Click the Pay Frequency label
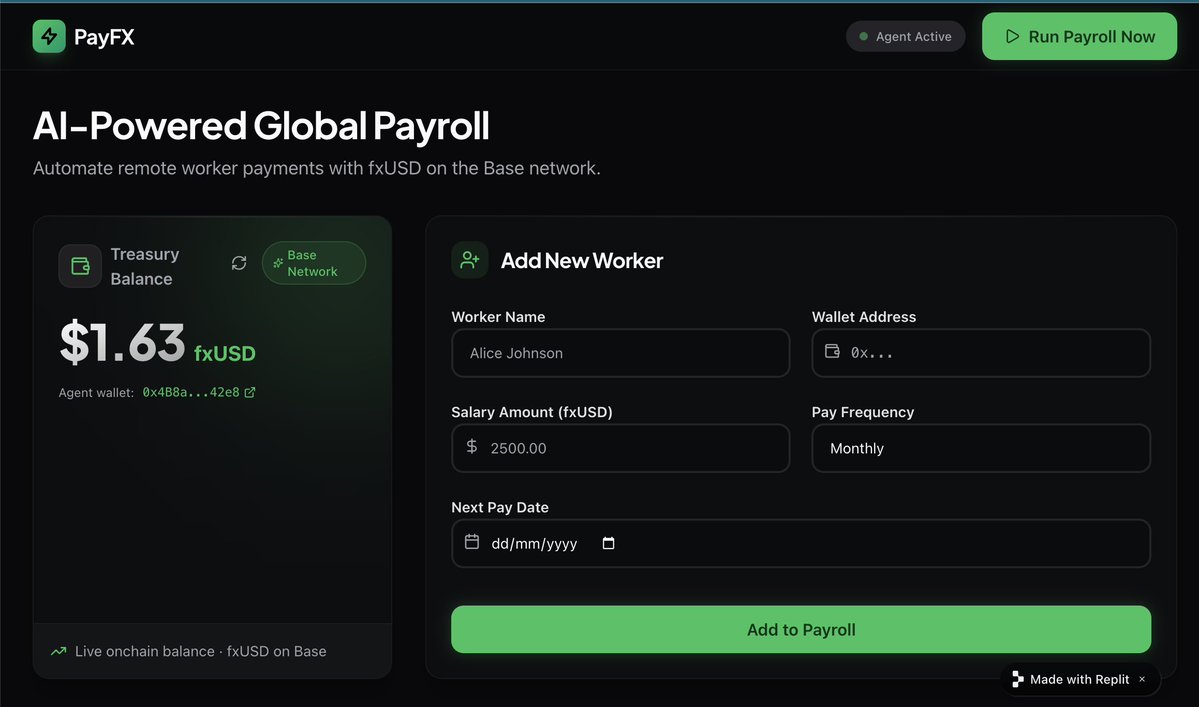Screen dimensions: 1199x707 point(863,412)
